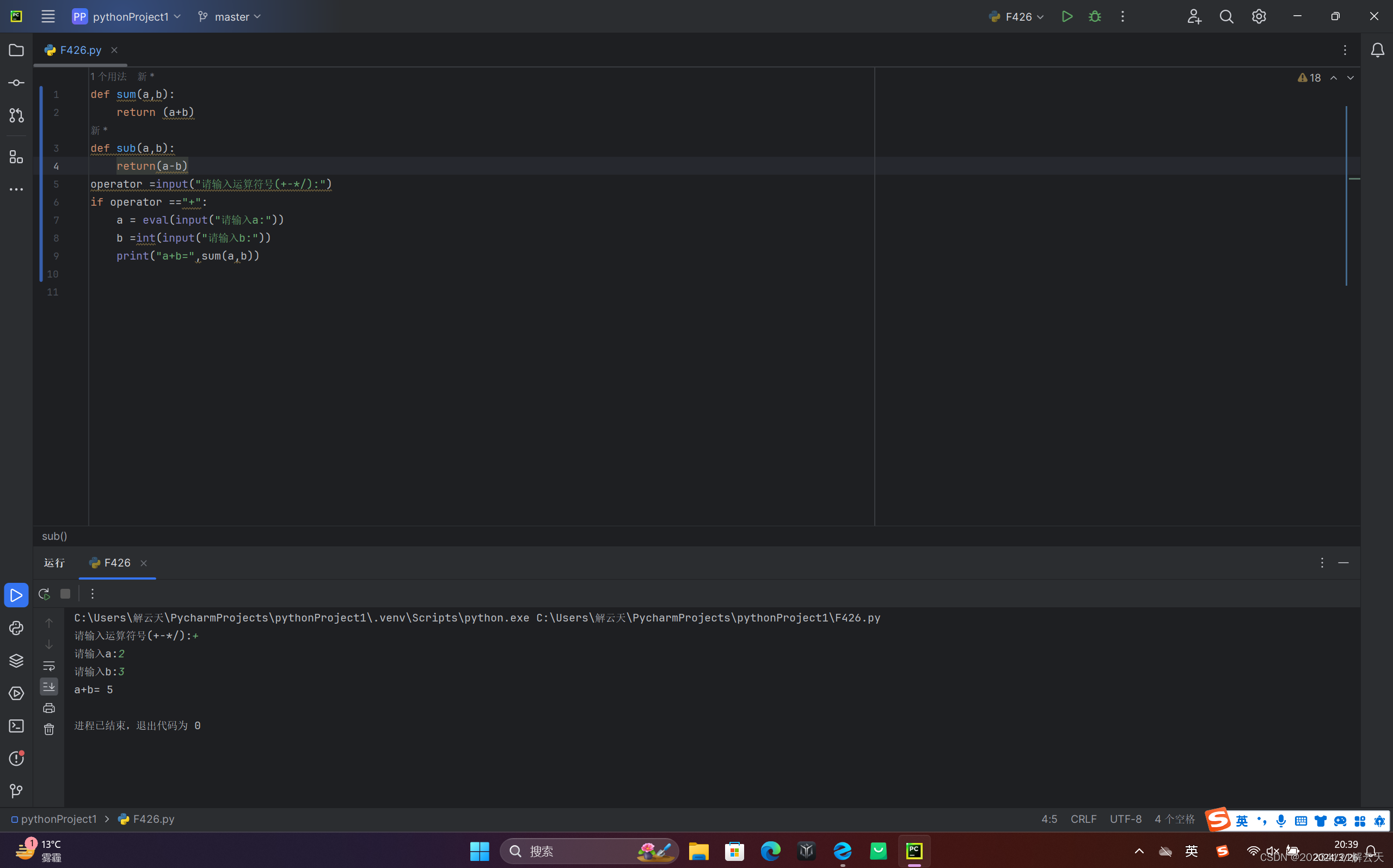Run F426 with the green play button
Screen dimensions: 1393x868
[x=1067, y=17]
